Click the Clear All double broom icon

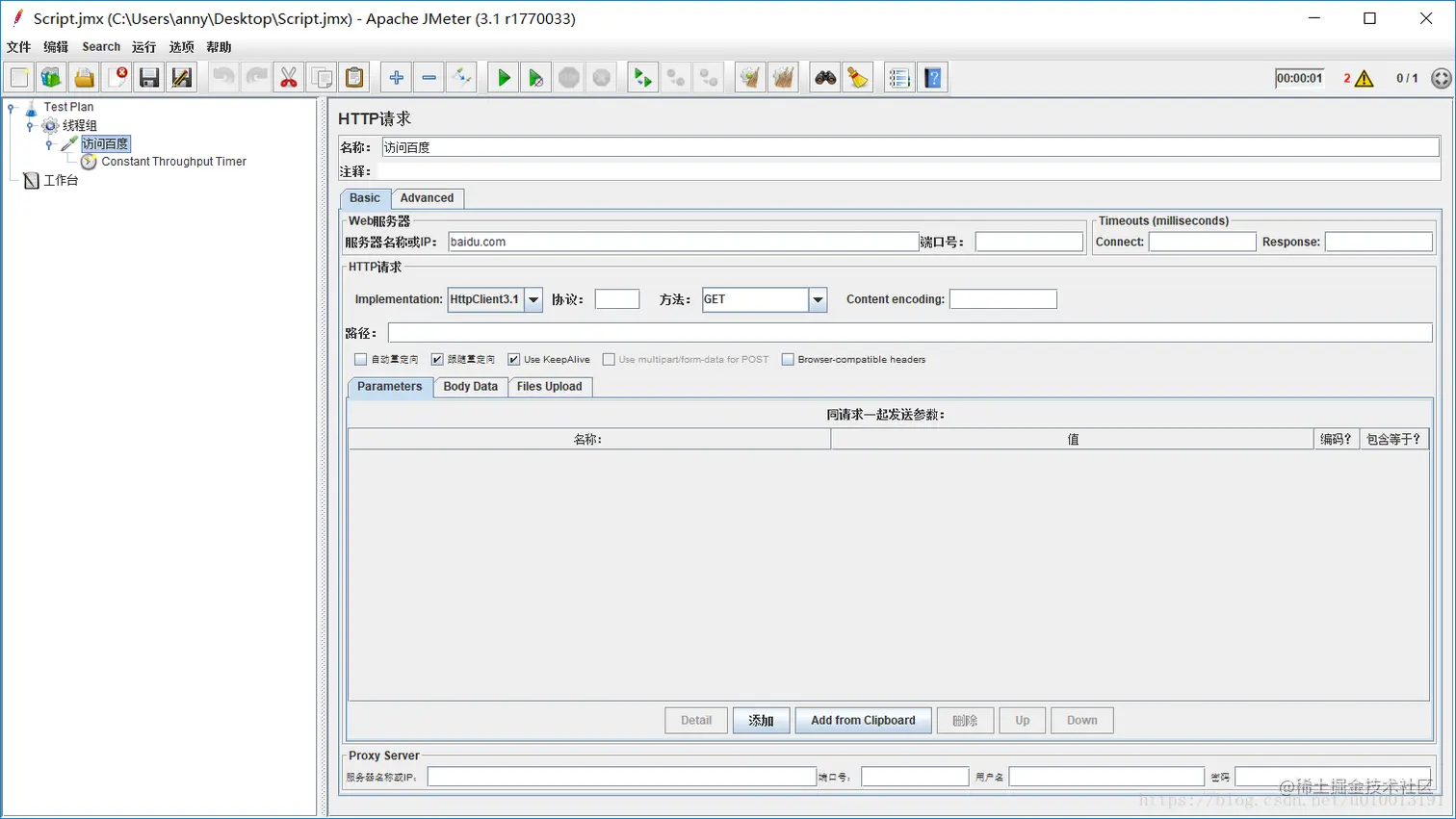pyautogui.click(x=784, y=78)
